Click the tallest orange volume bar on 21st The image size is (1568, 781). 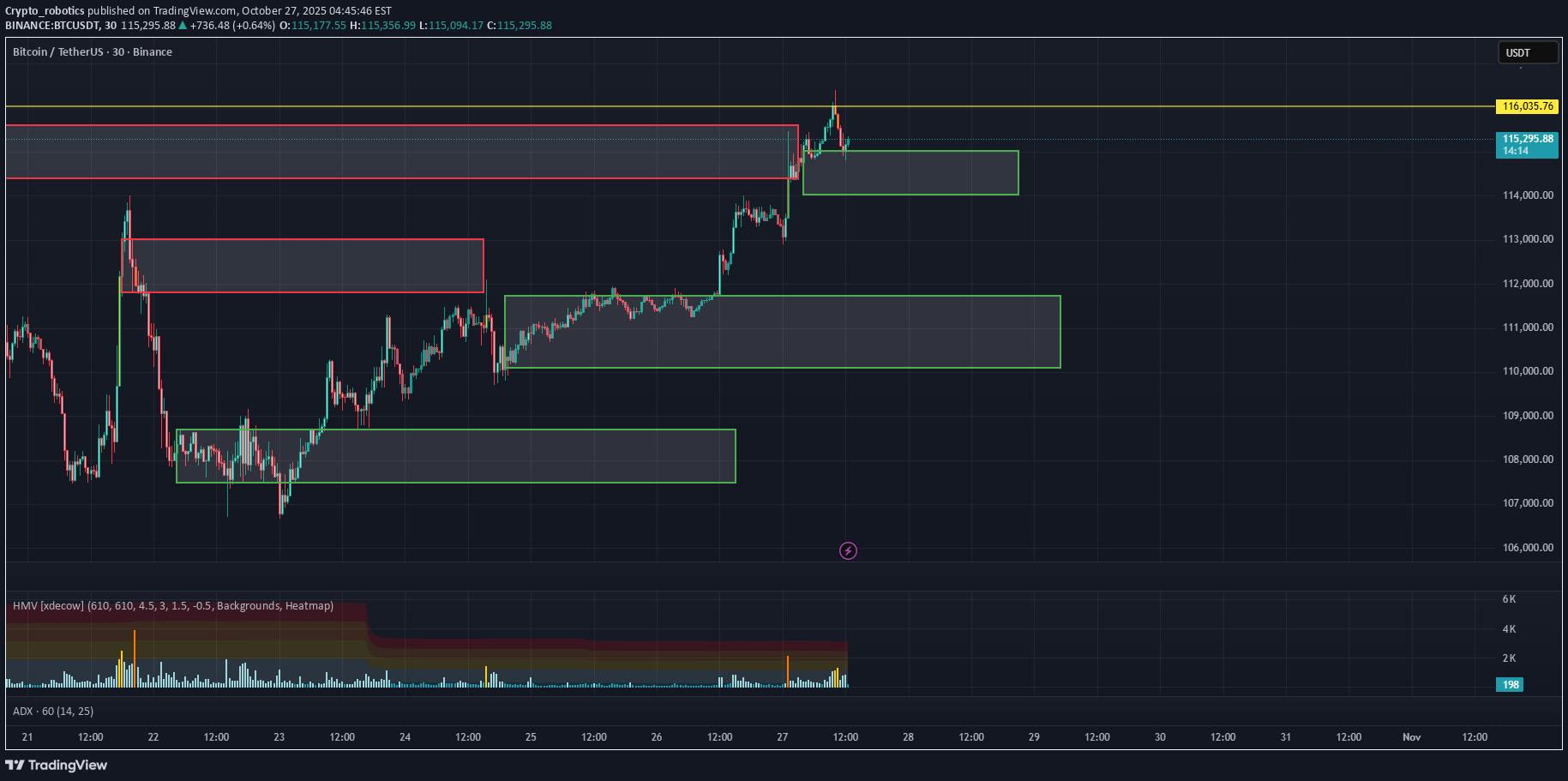[135, 658]
